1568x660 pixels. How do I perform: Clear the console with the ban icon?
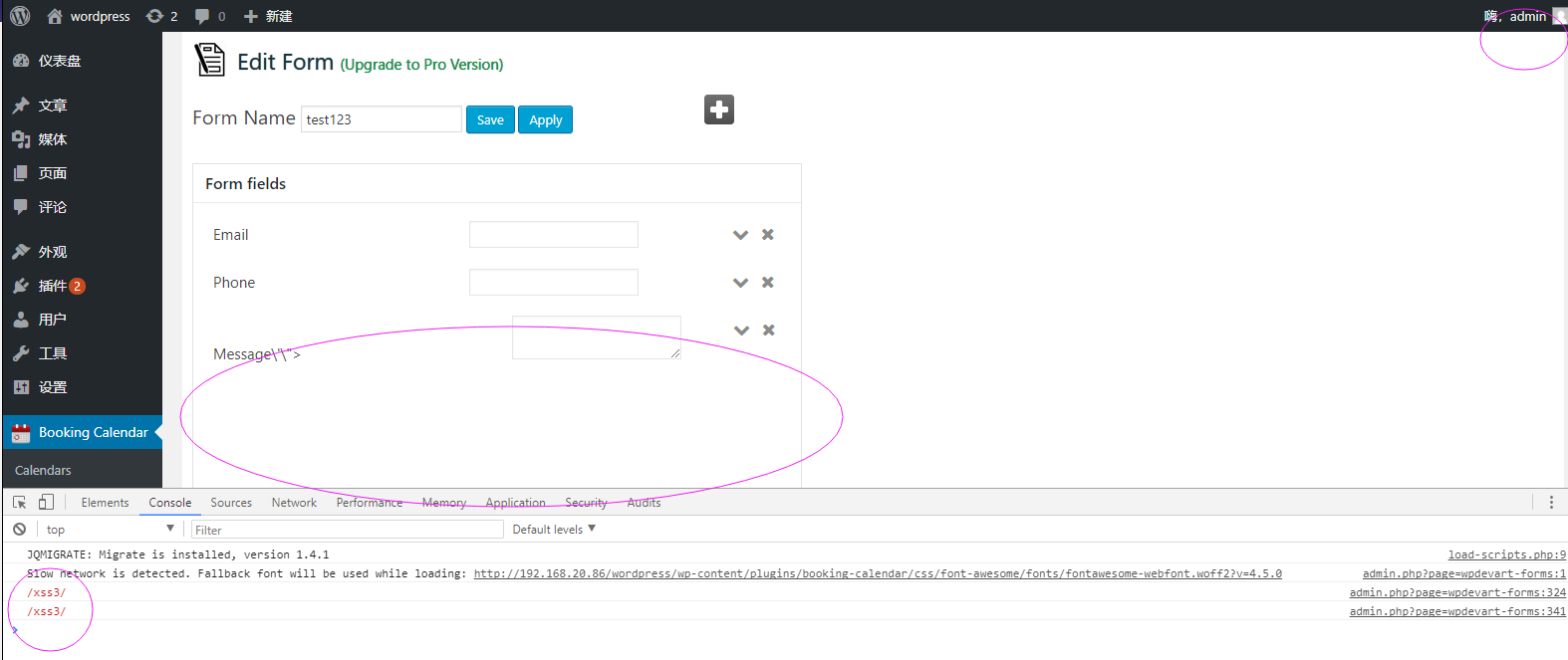(19, 530)
